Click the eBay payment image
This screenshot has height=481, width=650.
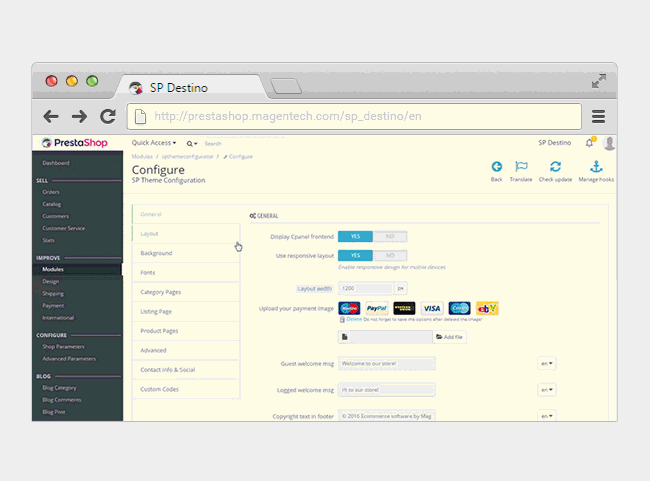pyautogui.click(x=487, y=308)
